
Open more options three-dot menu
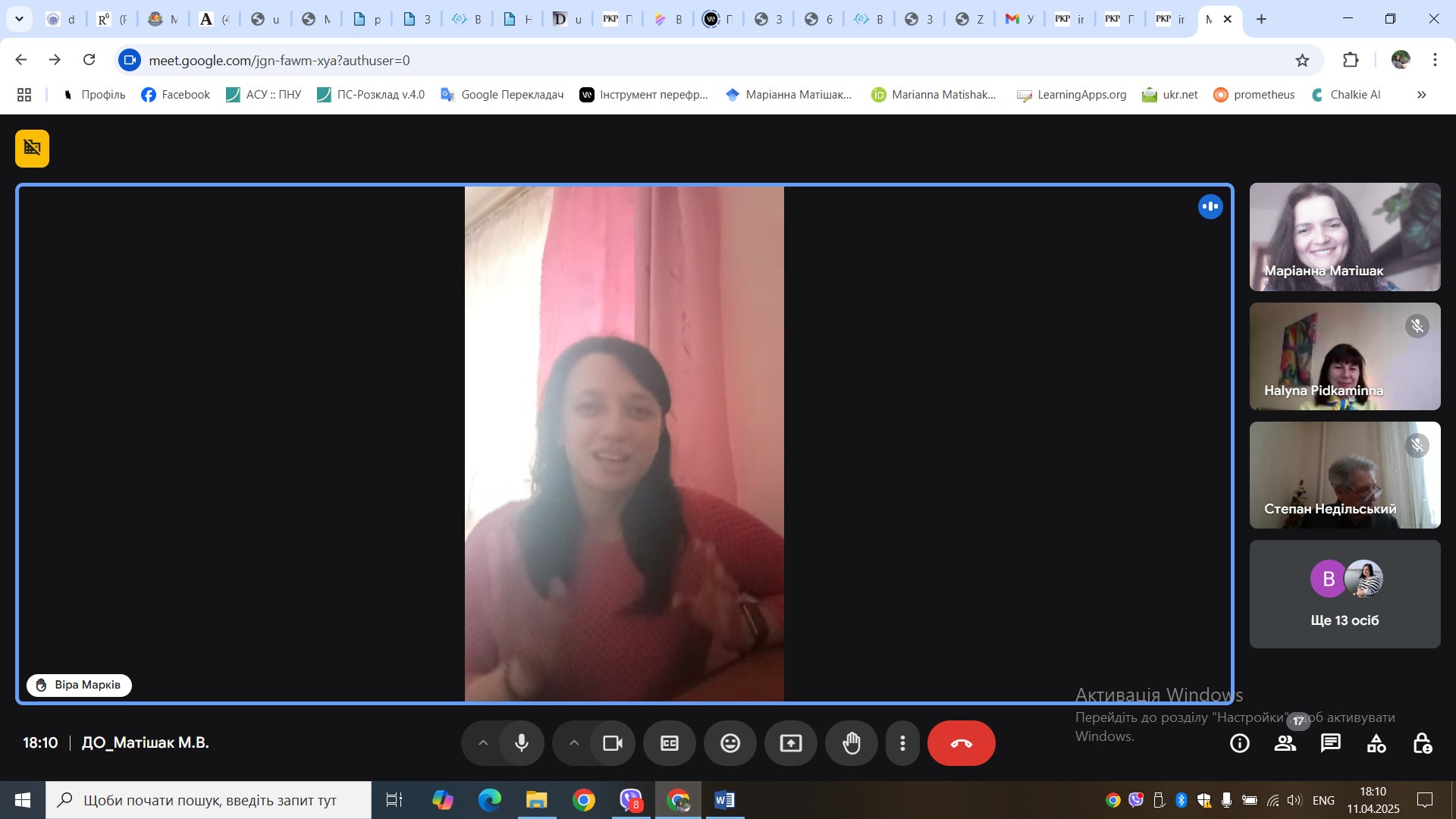tap(902, 743)
